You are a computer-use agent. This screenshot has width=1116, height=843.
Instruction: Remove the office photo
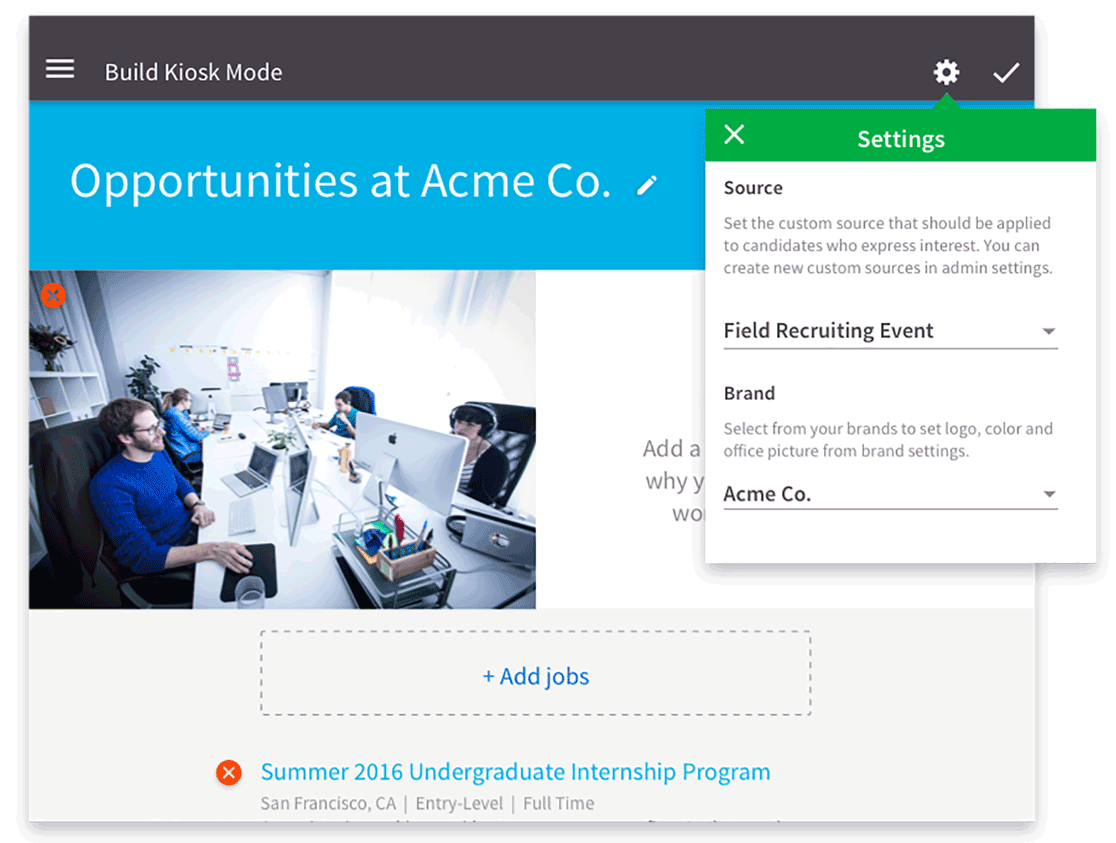coord(53,295)
